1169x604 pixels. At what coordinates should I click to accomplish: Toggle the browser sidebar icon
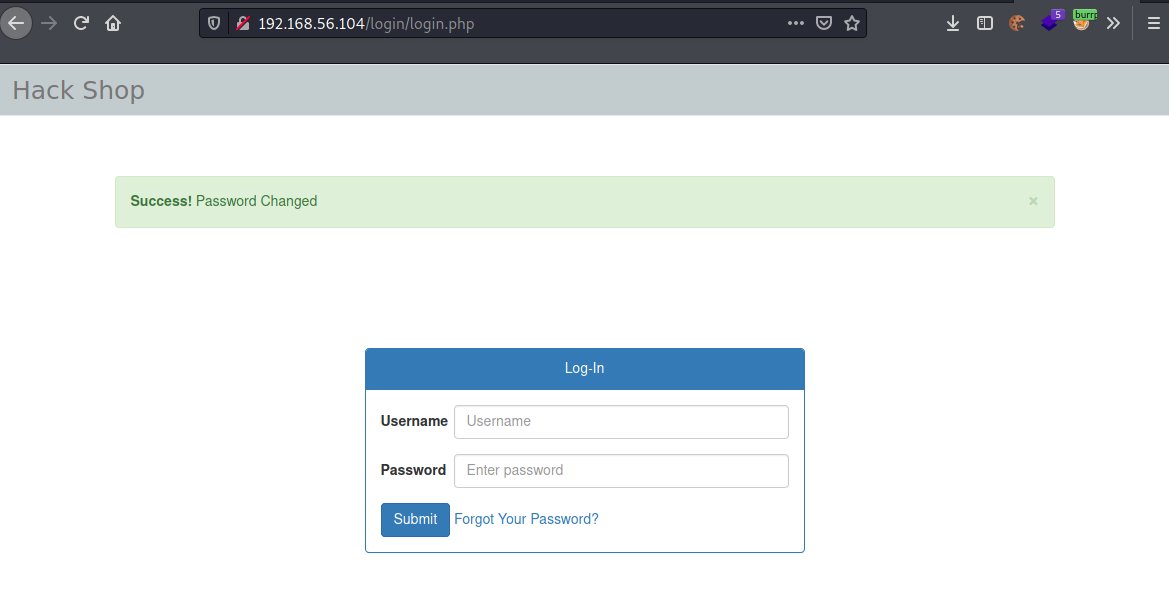point(985,22)
